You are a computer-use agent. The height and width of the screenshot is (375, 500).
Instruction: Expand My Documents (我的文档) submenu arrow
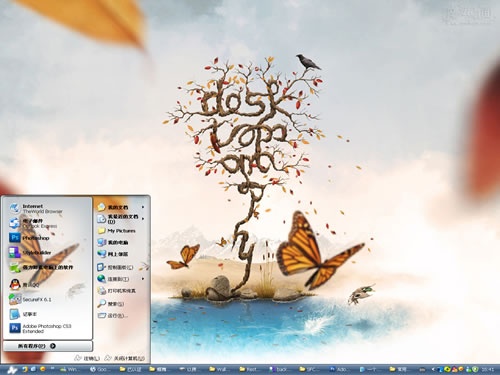143,207
